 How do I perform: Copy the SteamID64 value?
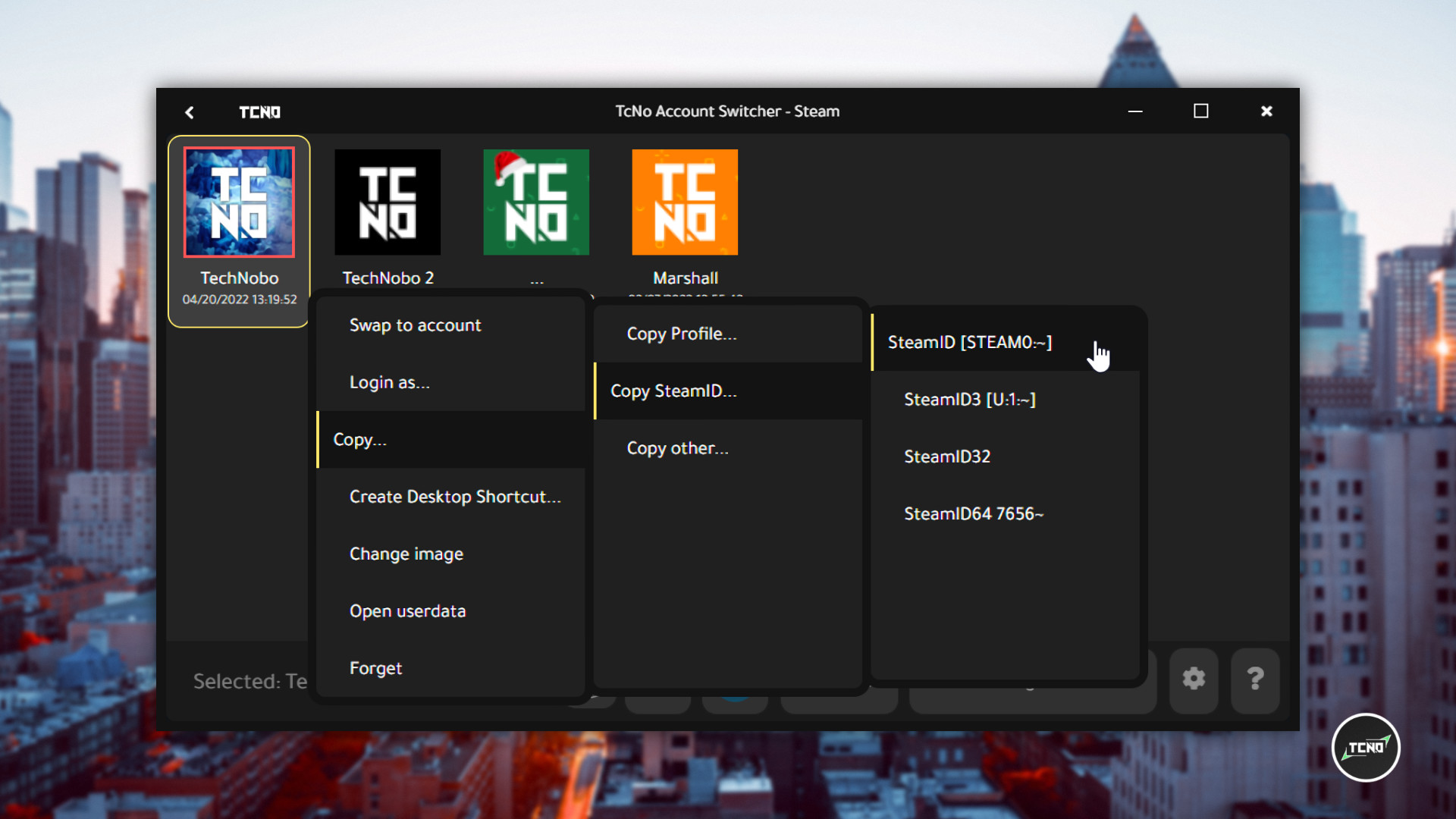pyautogui.click(x=973, y=513)
